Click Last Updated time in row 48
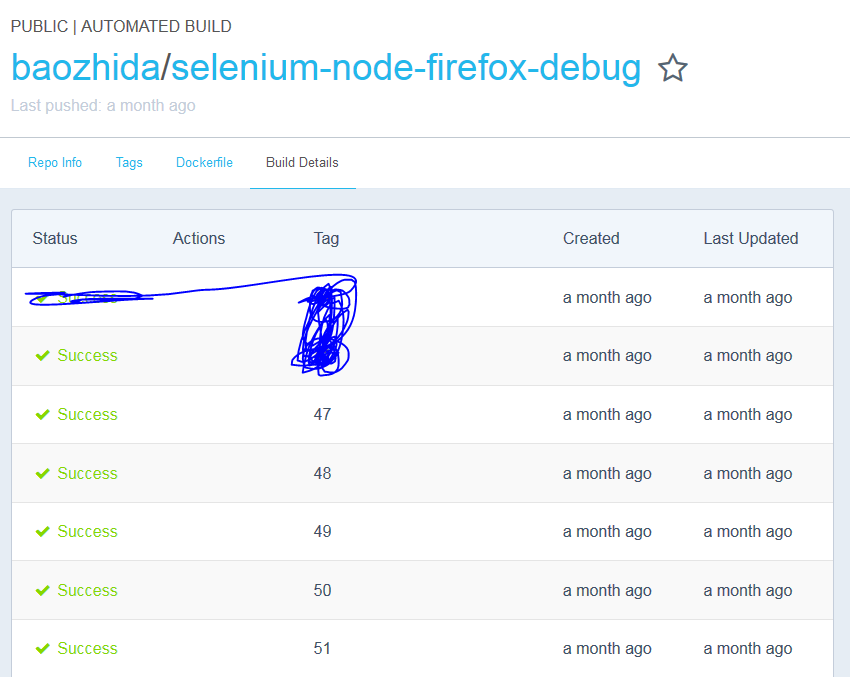This screenshot has width=850, height=677. click(748, 474)
